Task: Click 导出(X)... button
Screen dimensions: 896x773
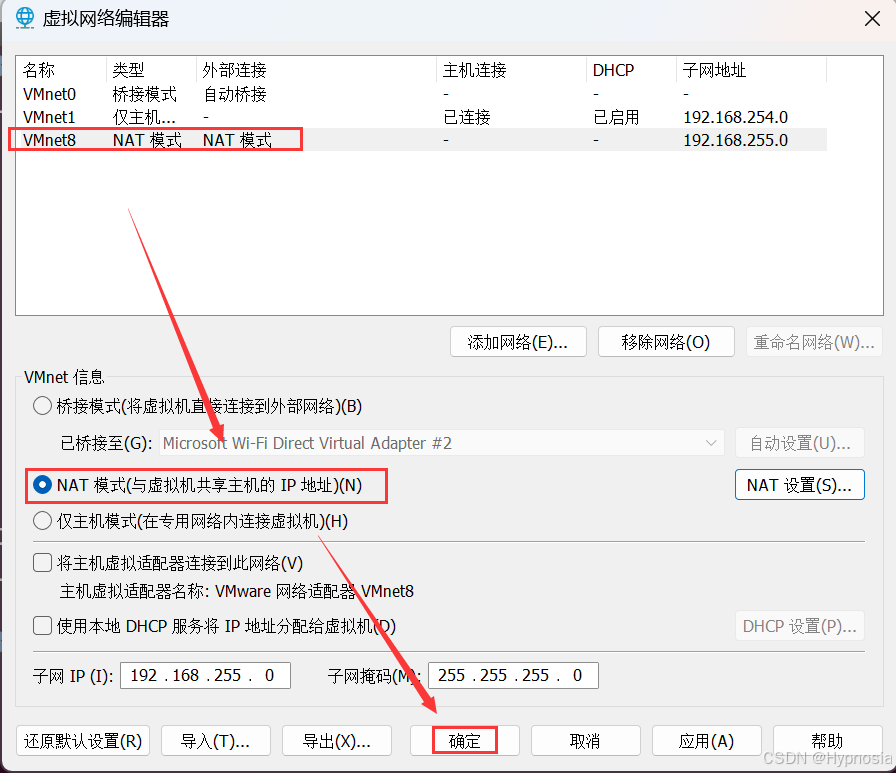Action: click(337, 741)
